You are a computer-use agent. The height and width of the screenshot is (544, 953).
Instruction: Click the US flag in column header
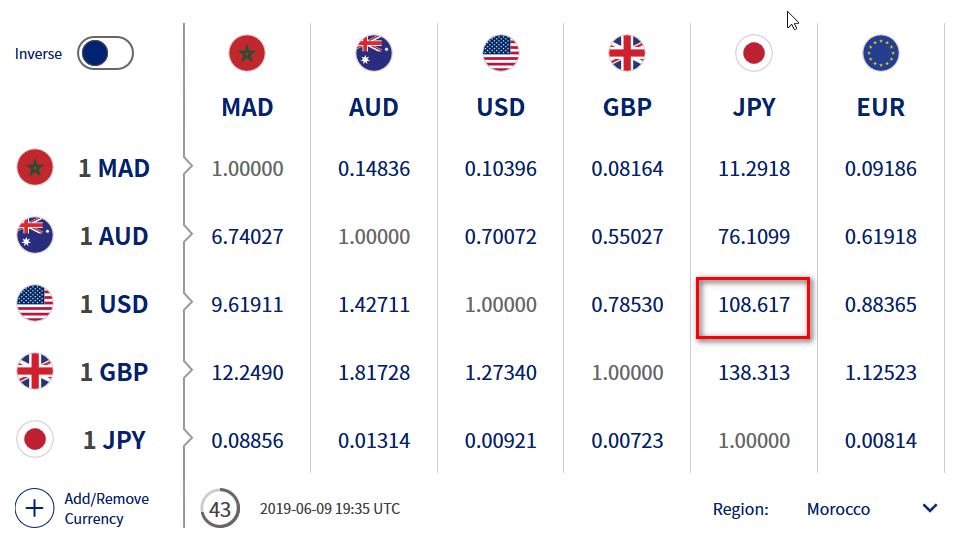[x=501, y=53]
